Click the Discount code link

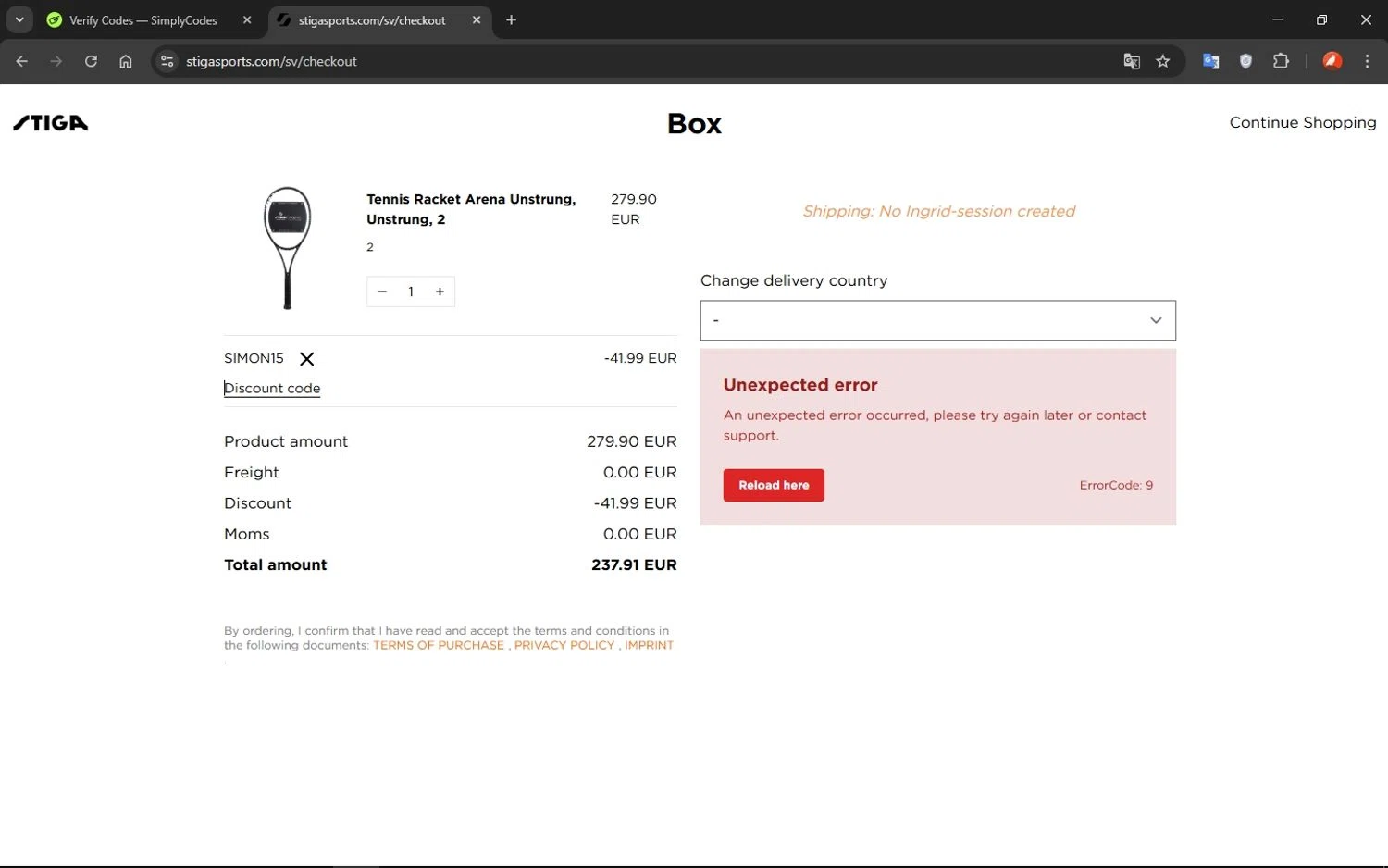pyautogui.click(x=272, y=389)
